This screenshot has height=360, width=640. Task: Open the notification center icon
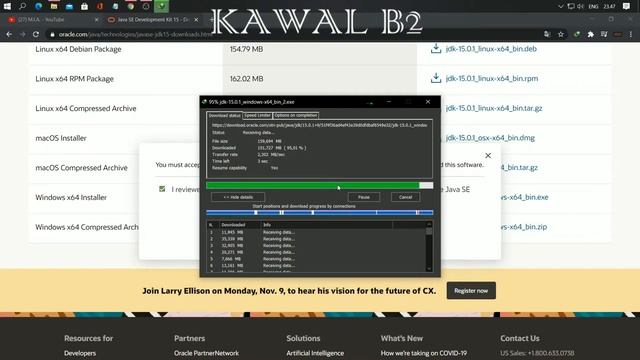tap(627, 6)
